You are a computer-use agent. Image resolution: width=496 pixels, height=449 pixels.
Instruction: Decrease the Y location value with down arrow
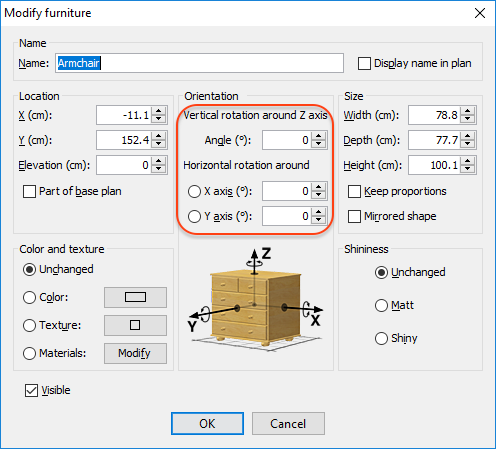pyautogui.click(x=159, y=144)
